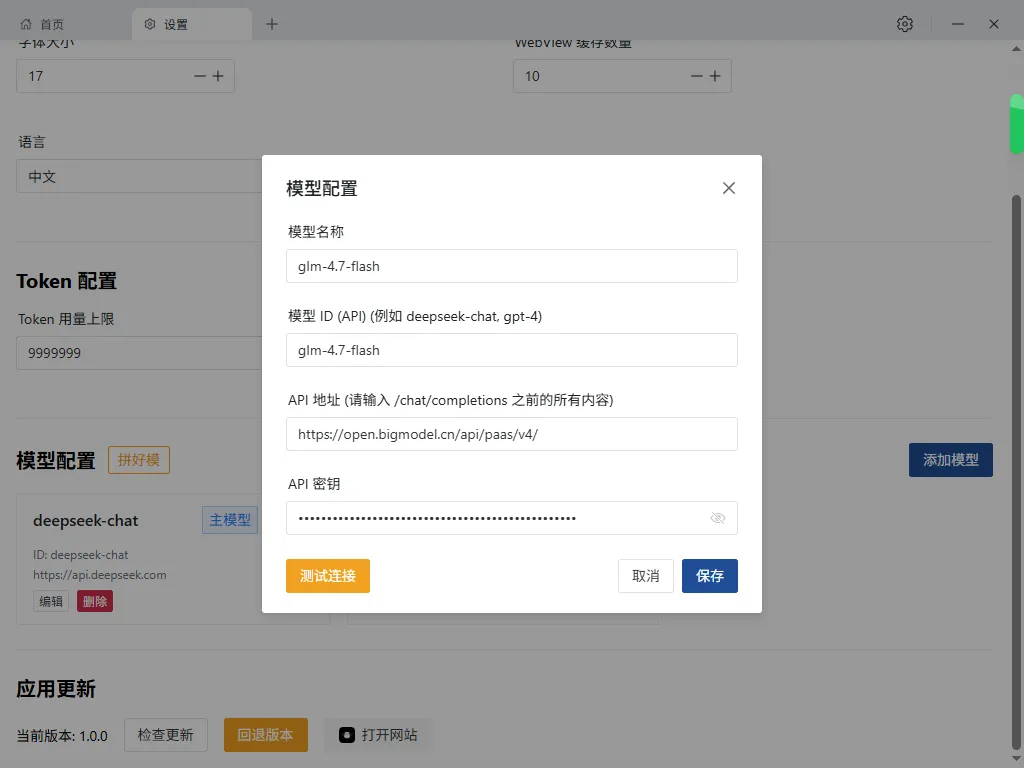The width and height of the screenshot is (1024, 768).
Task: Roll back version using 回退版本
Action: [x=265, y=734]
